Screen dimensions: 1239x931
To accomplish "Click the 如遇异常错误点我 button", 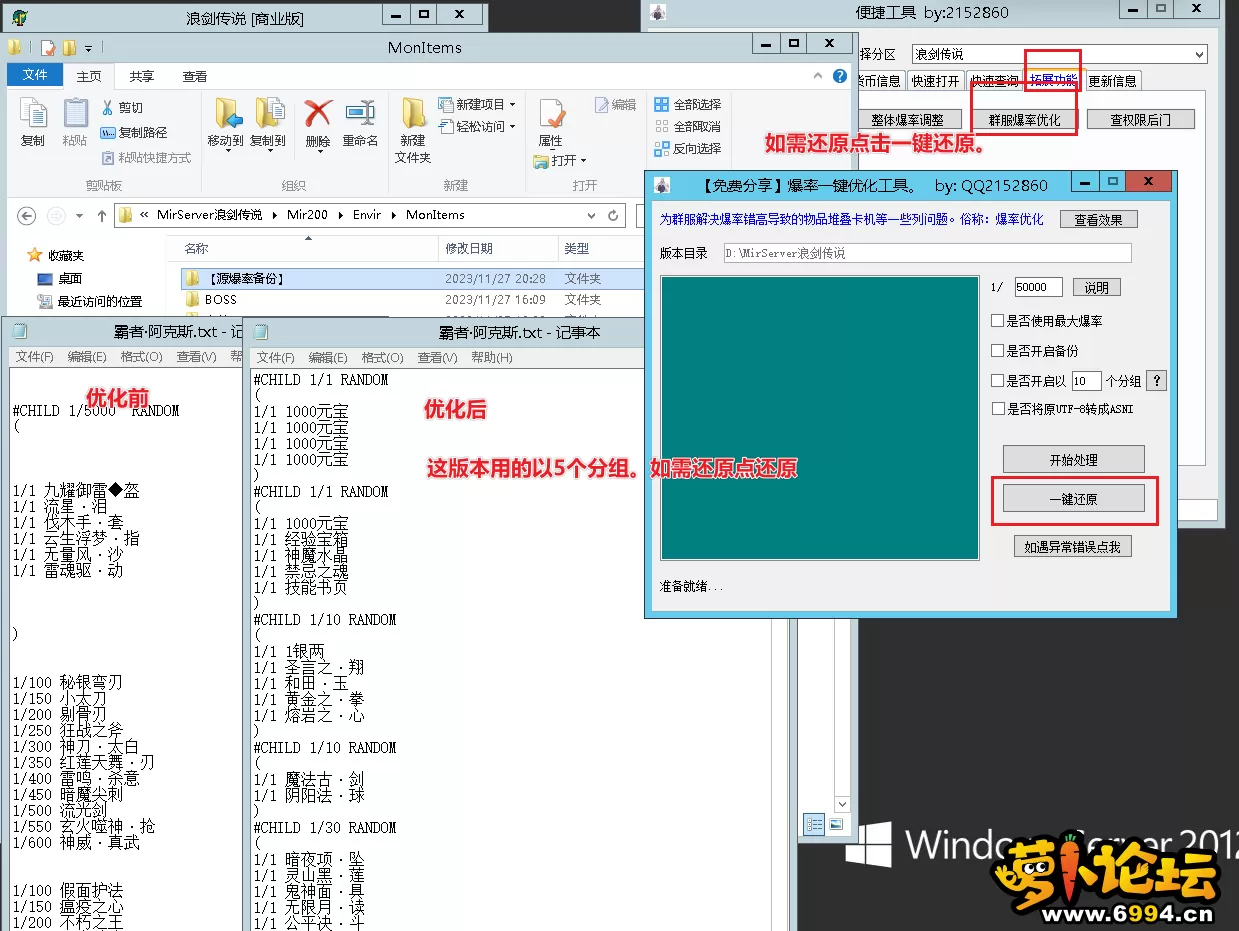I will point(1073,547).
